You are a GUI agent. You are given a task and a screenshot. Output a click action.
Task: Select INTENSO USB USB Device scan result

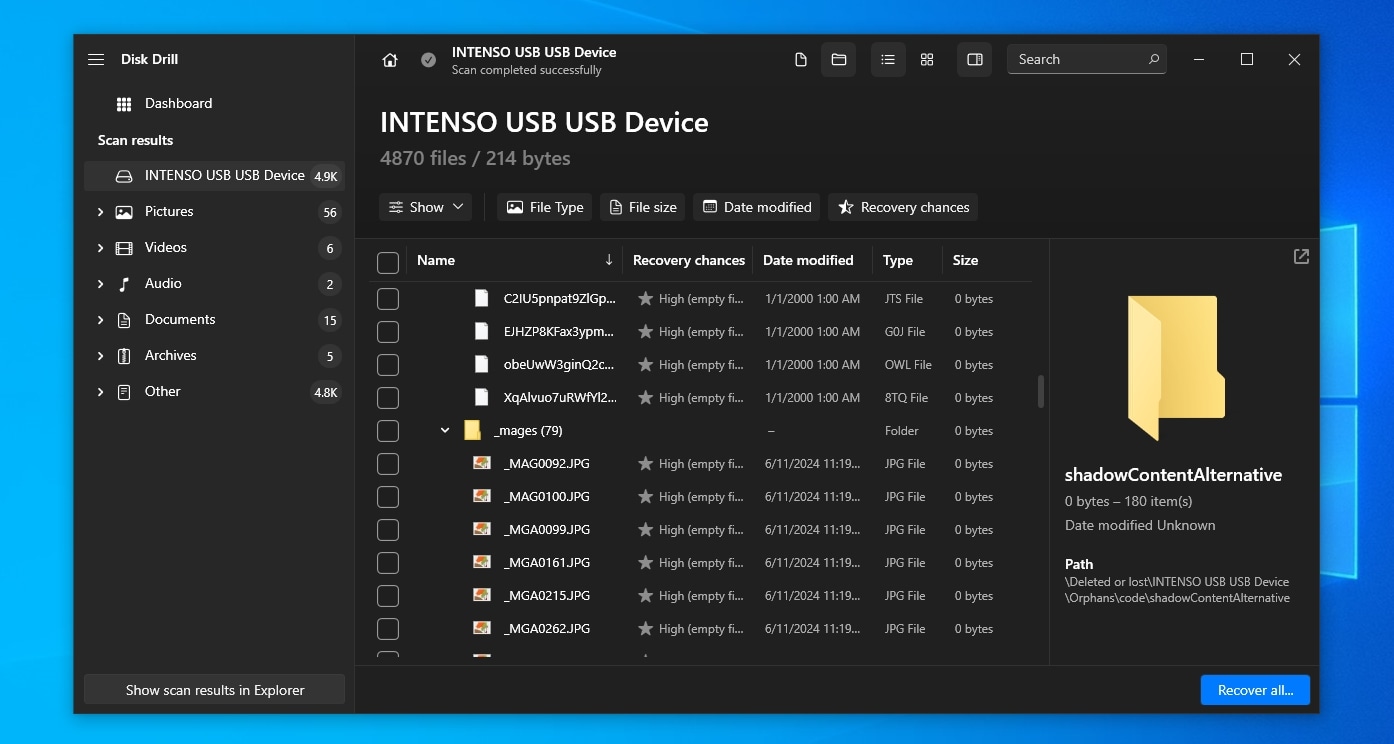coord(214,176)
